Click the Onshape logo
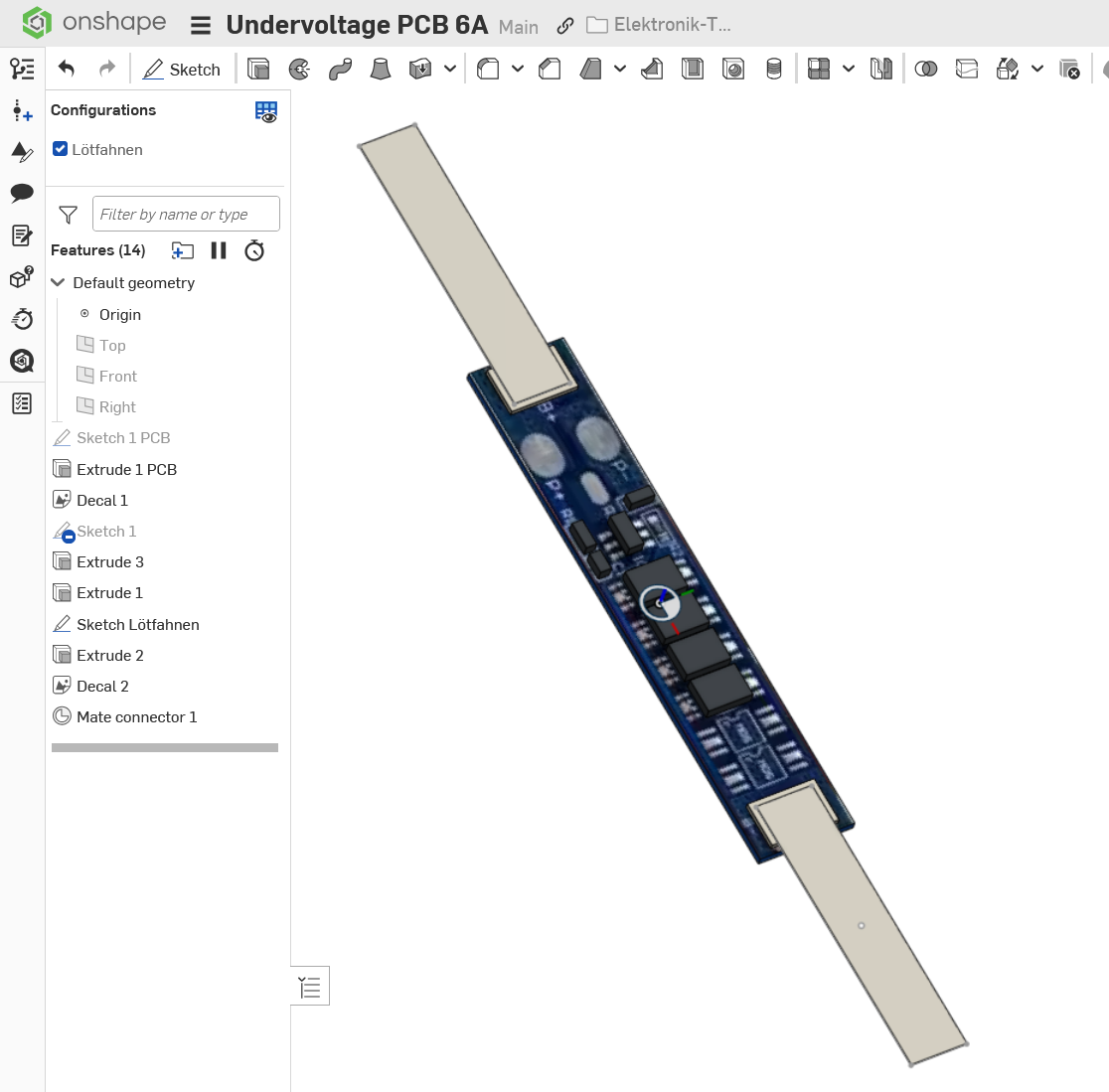This screenshot has height=1092, width=1109. tap(94, 23)
